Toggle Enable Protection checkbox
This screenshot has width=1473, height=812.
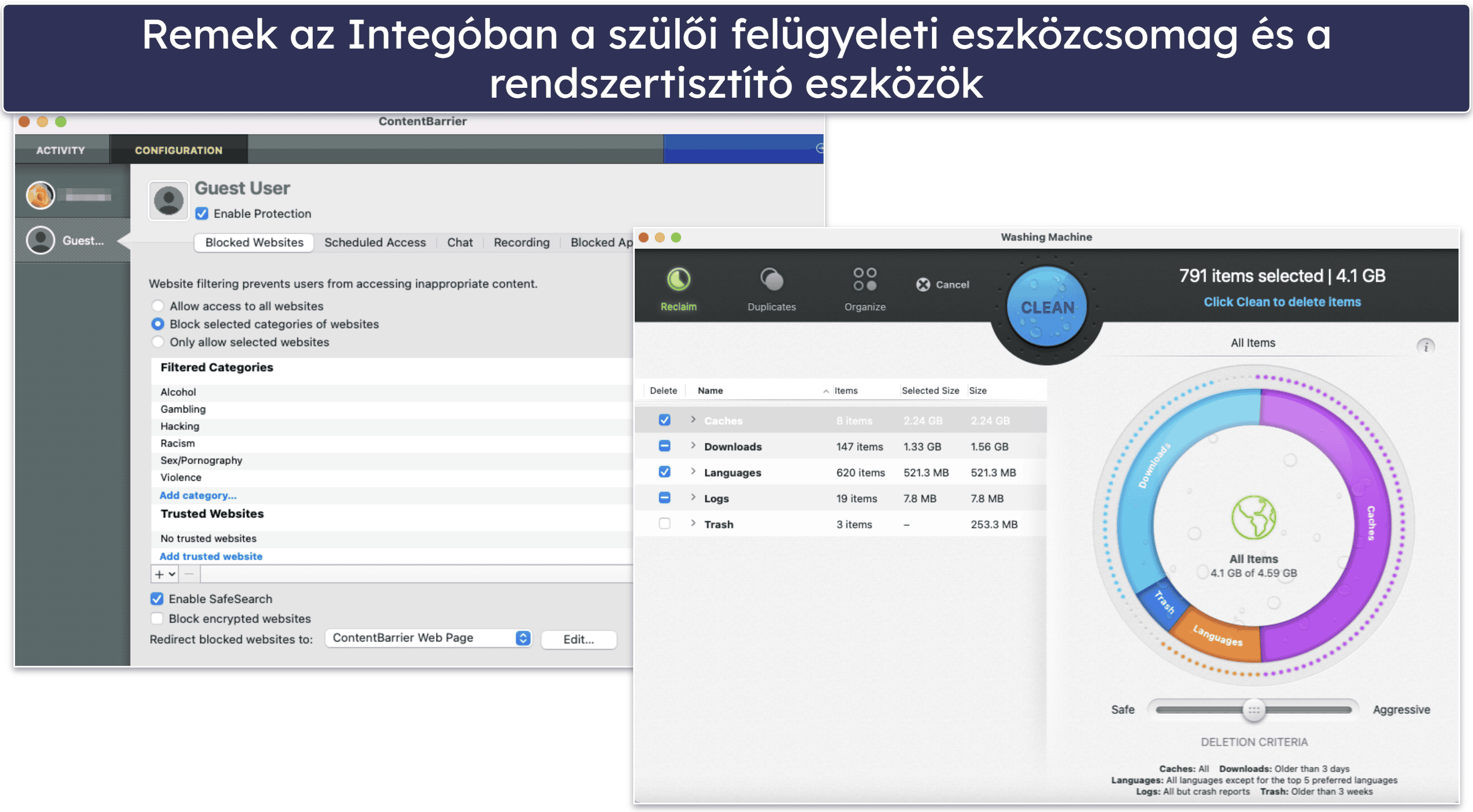[x=201, y=213]
